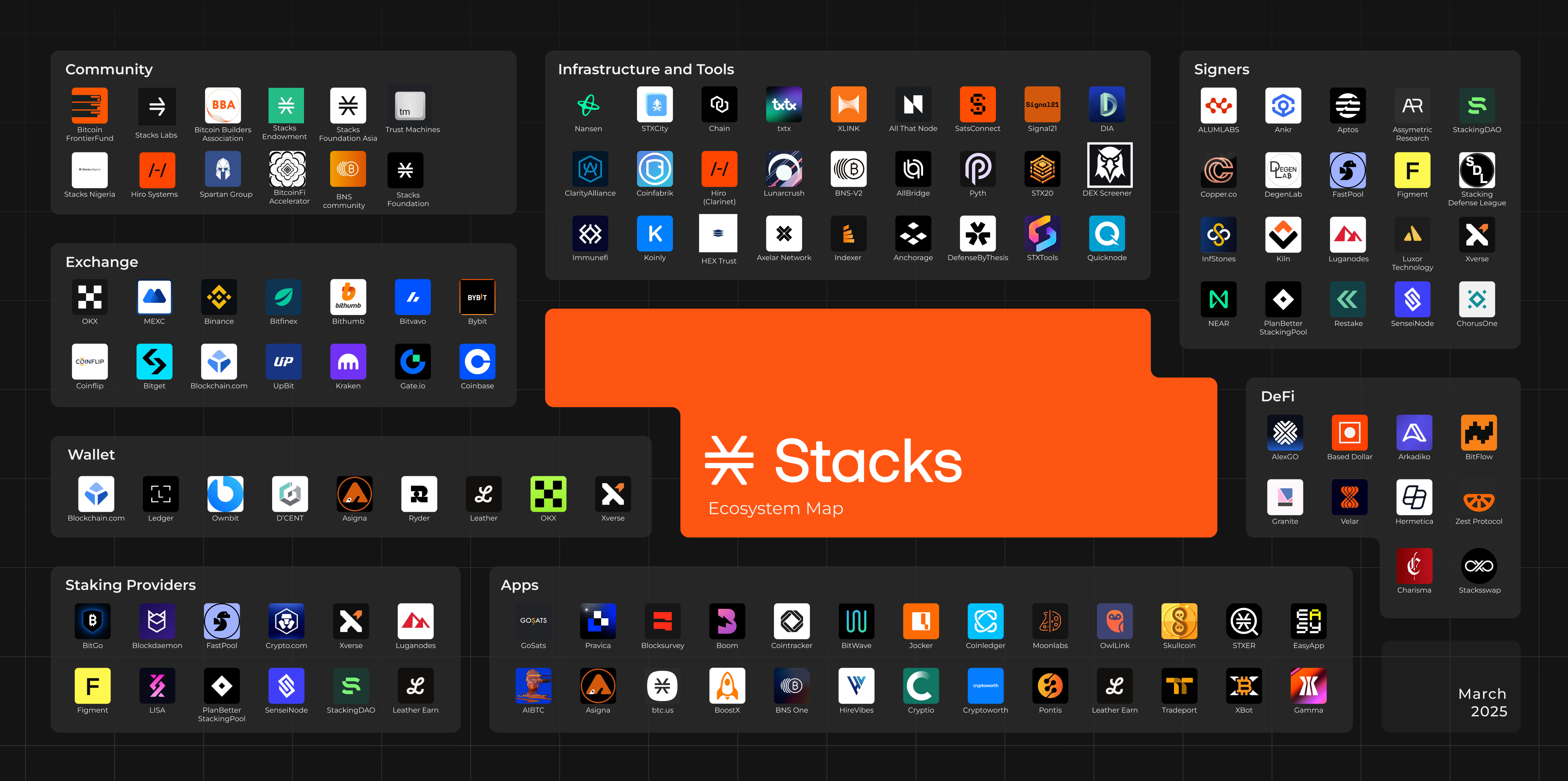Click the Zest Protocol icon
The height and width of the screenshot is (781, 1568).
click(1478, 500)
